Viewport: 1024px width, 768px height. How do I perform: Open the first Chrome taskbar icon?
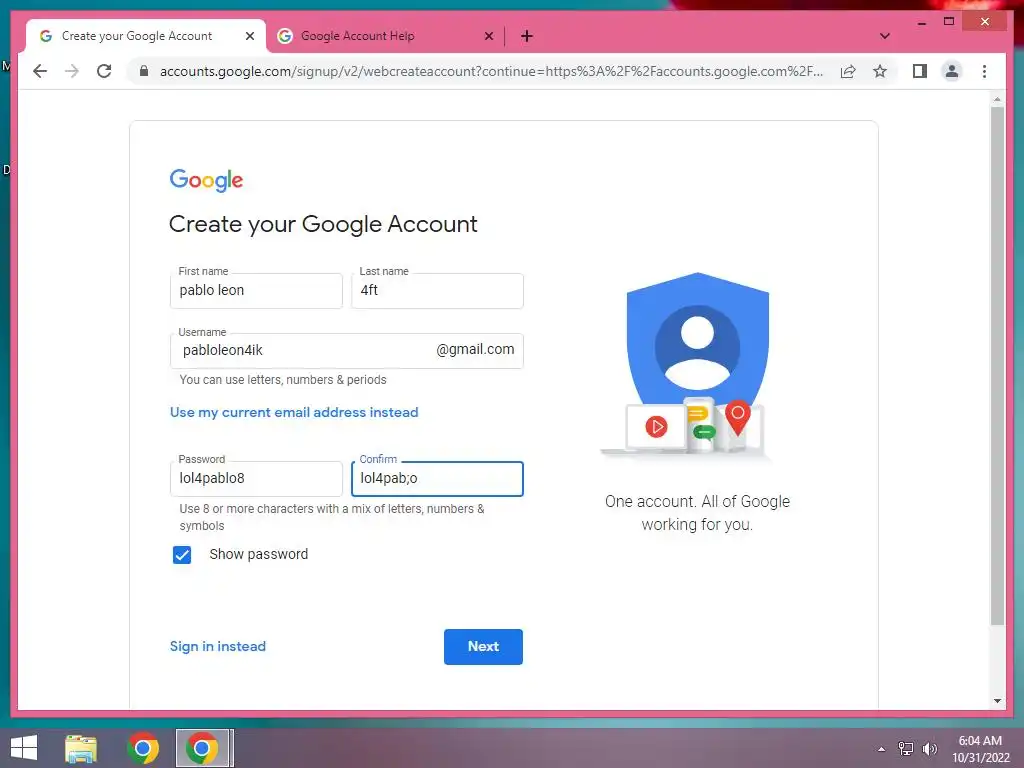143,748
